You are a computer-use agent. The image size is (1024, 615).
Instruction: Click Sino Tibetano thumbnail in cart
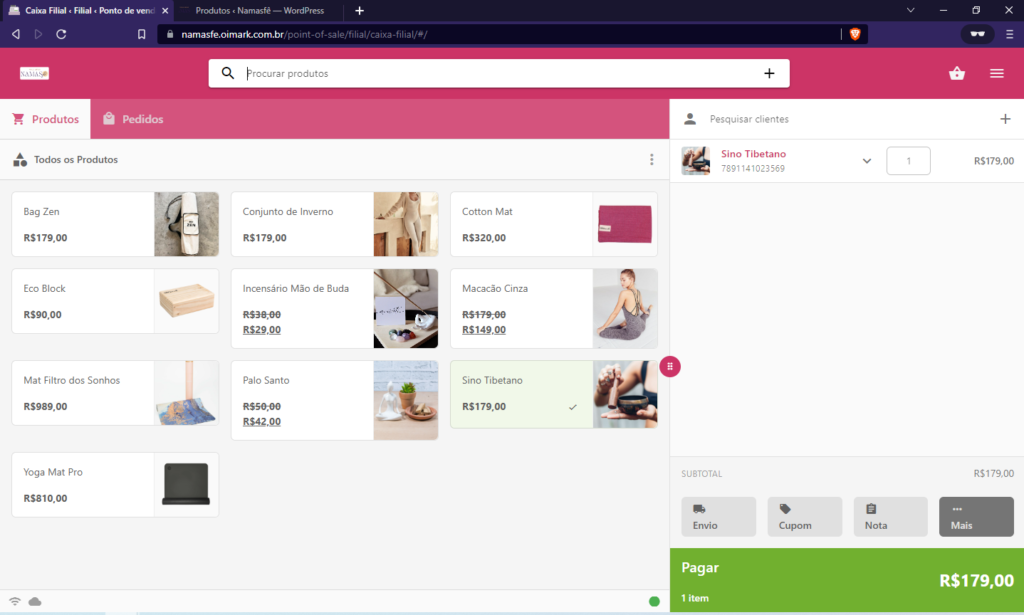[696, 161]
